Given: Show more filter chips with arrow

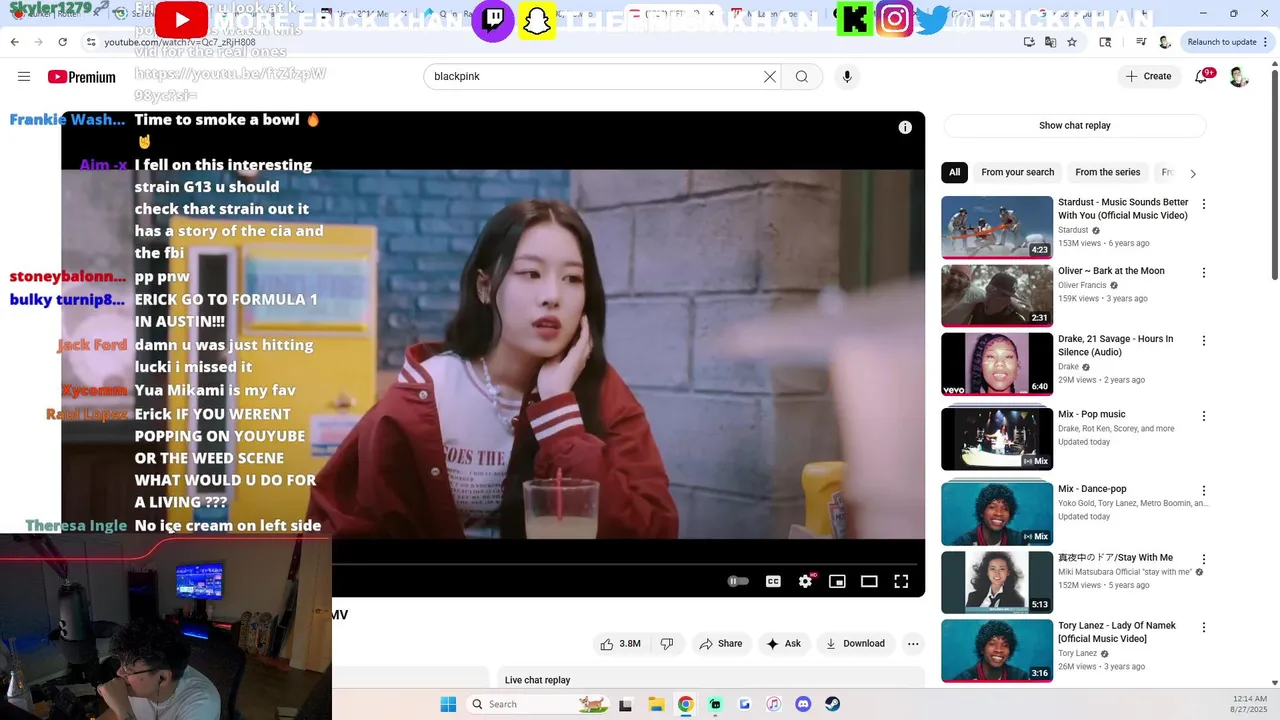Looking at the screenshot, I should pos(1192,173).
